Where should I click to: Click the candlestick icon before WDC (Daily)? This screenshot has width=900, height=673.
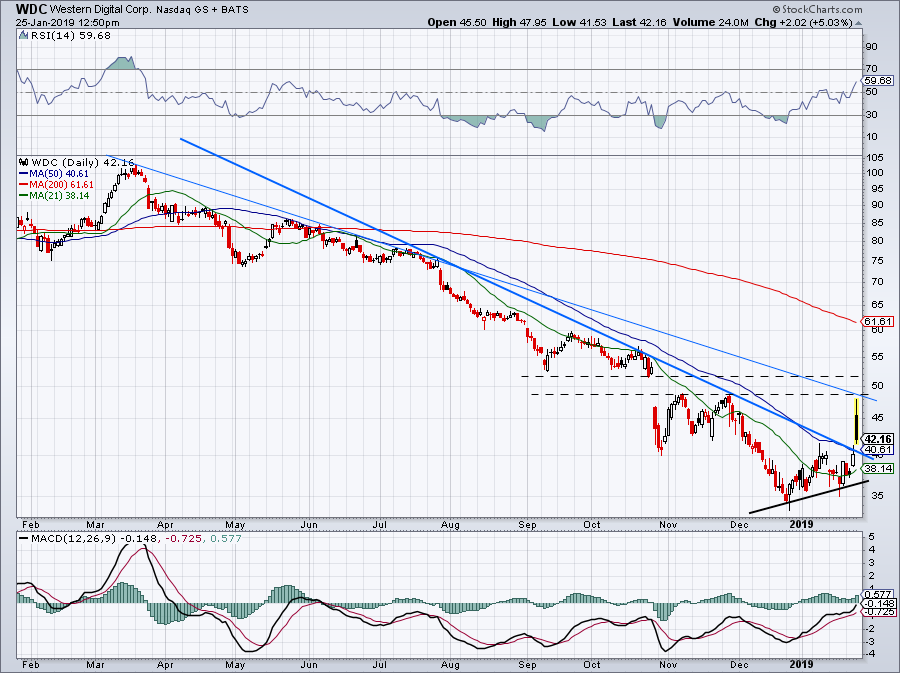pos(24,162)
